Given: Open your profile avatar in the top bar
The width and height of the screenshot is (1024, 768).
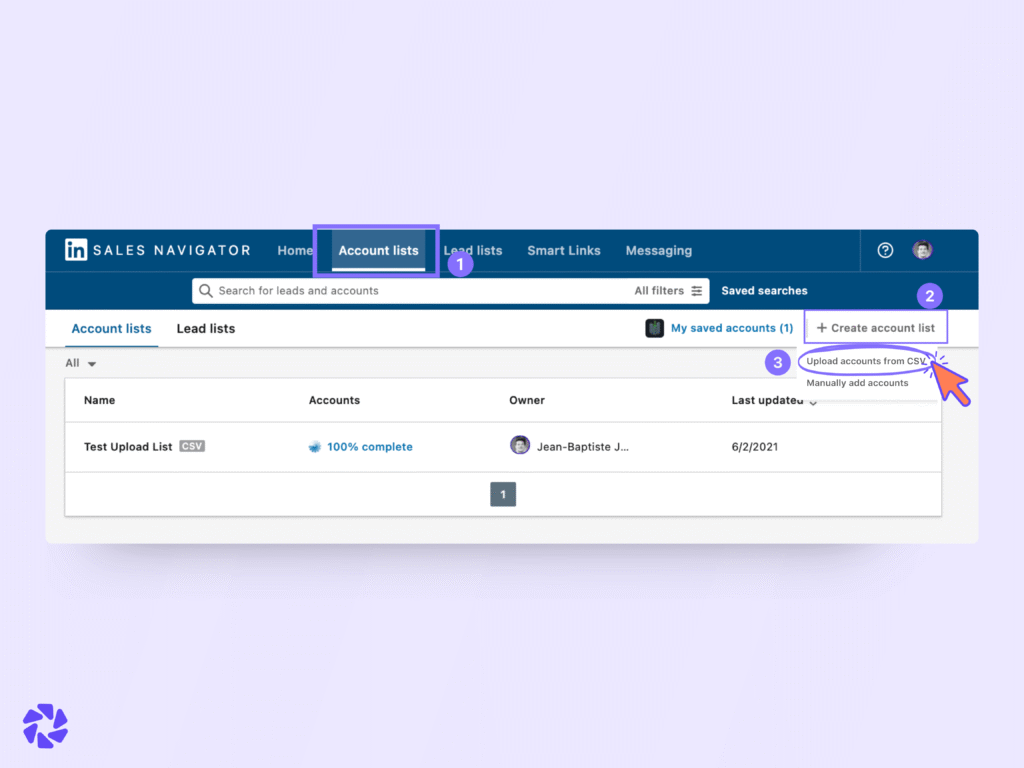Looking at the screenshot, I should point(922,250).
